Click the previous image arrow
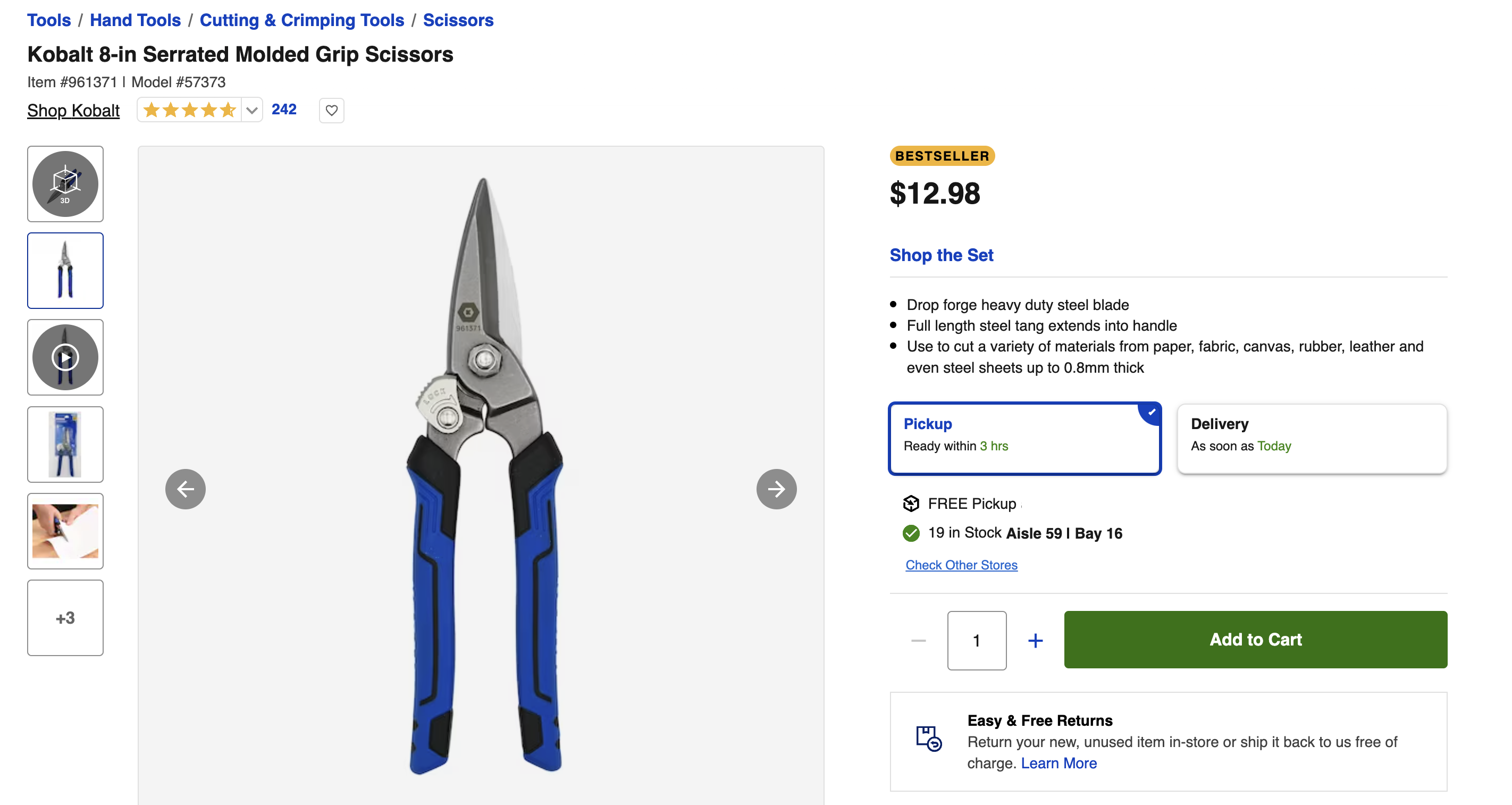Screen dimensions: 1512x805 pos(186,489)
